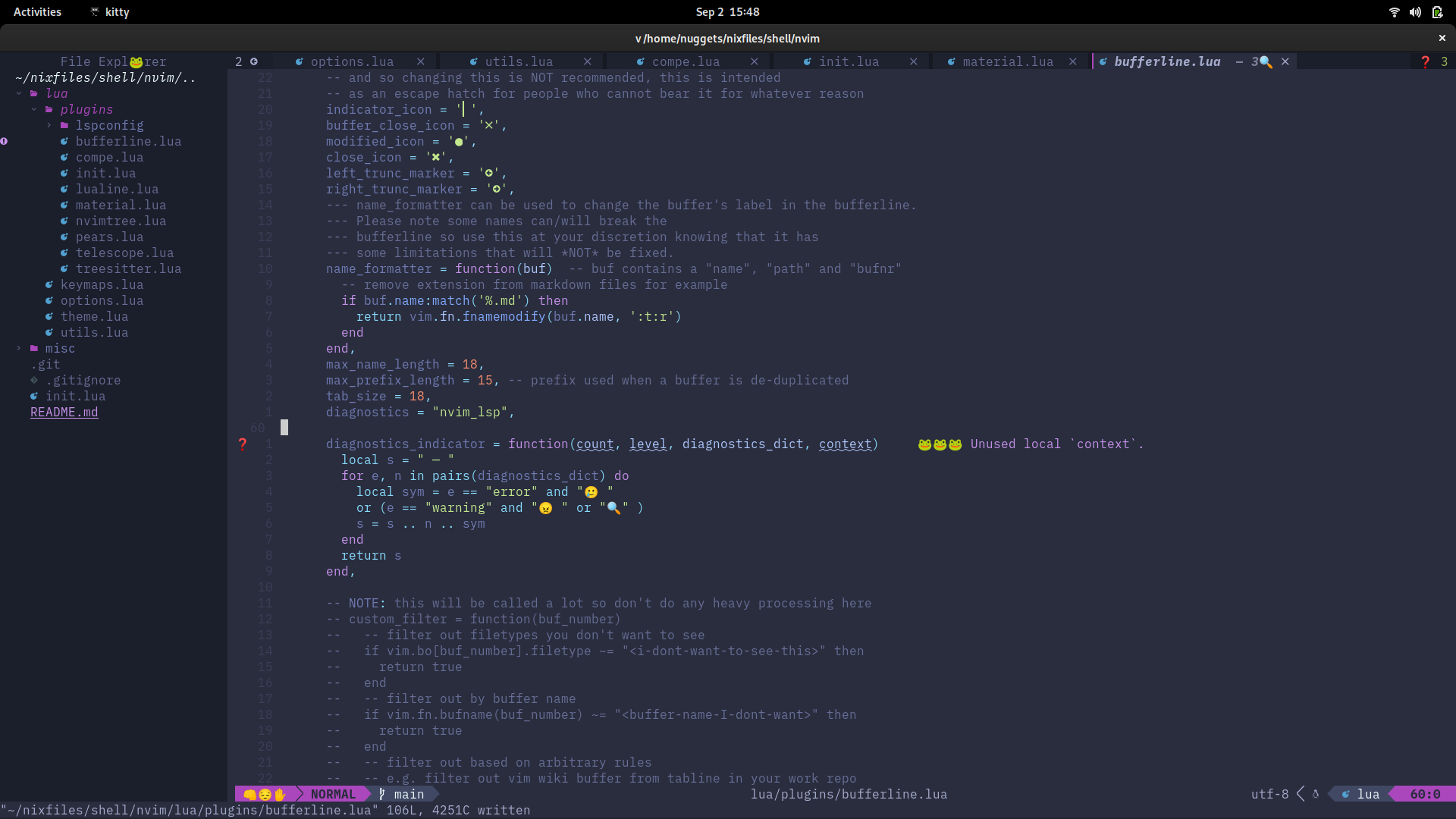This screenshot has width=1456, height=819.
Task: Expand the misc folder chevron
Action: pyautogui.click(x=19, y=348)
